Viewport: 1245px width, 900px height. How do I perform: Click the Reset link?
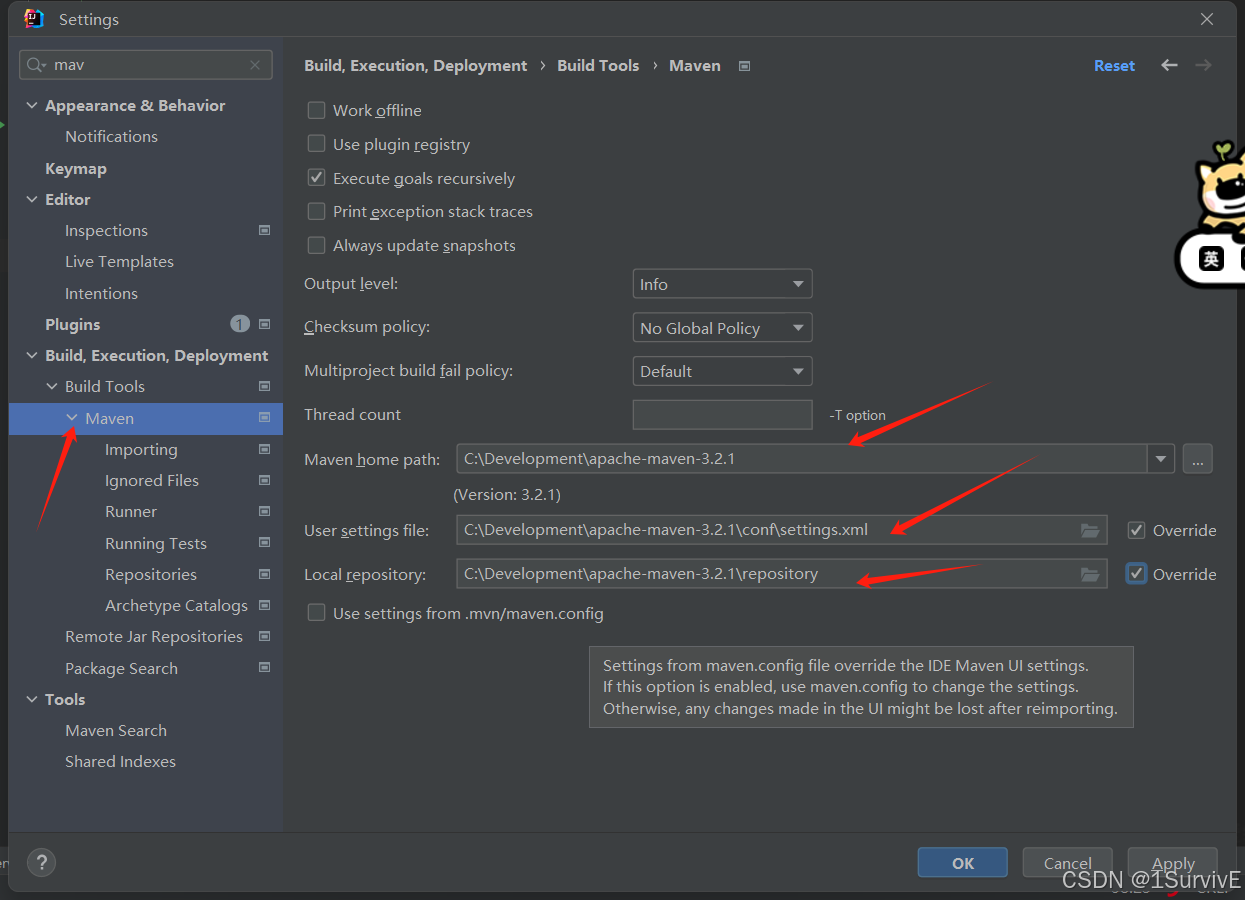pyautogui.click(x=1114, y=65)
